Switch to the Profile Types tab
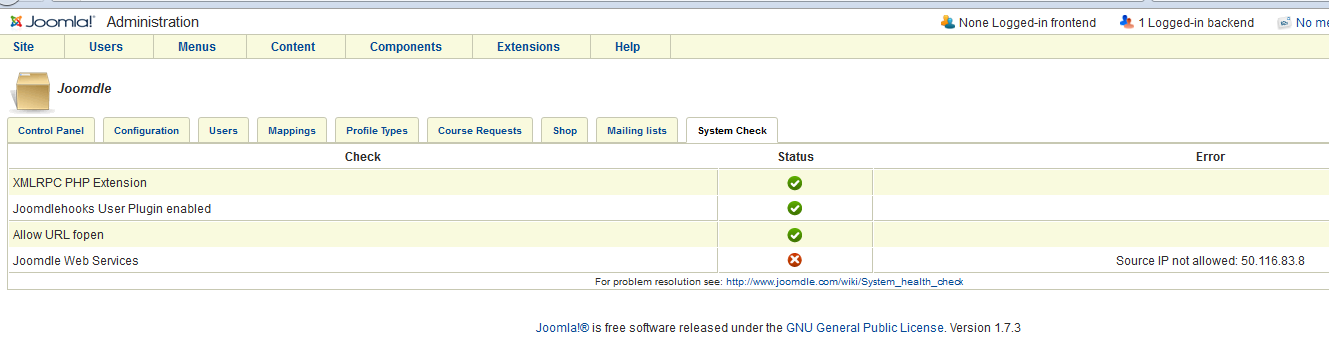This screenshot has height=364, width=1329. click(377, 131)
